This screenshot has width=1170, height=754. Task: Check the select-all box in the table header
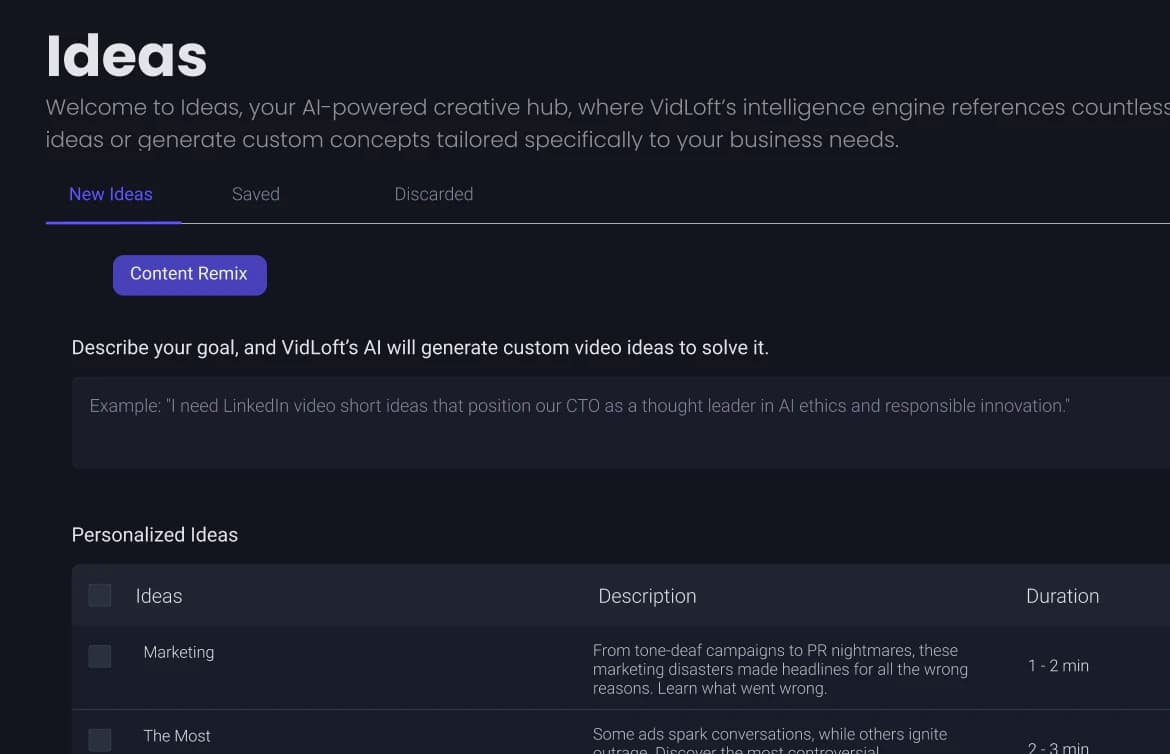tap(99, 594)
